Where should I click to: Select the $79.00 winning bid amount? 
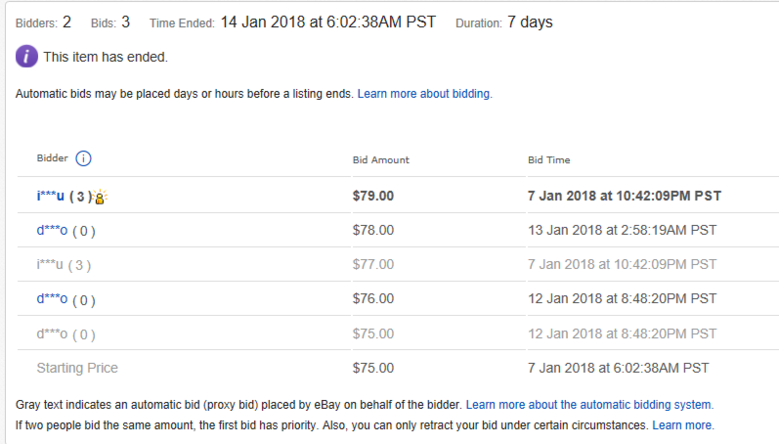click(x=373, y=196)
